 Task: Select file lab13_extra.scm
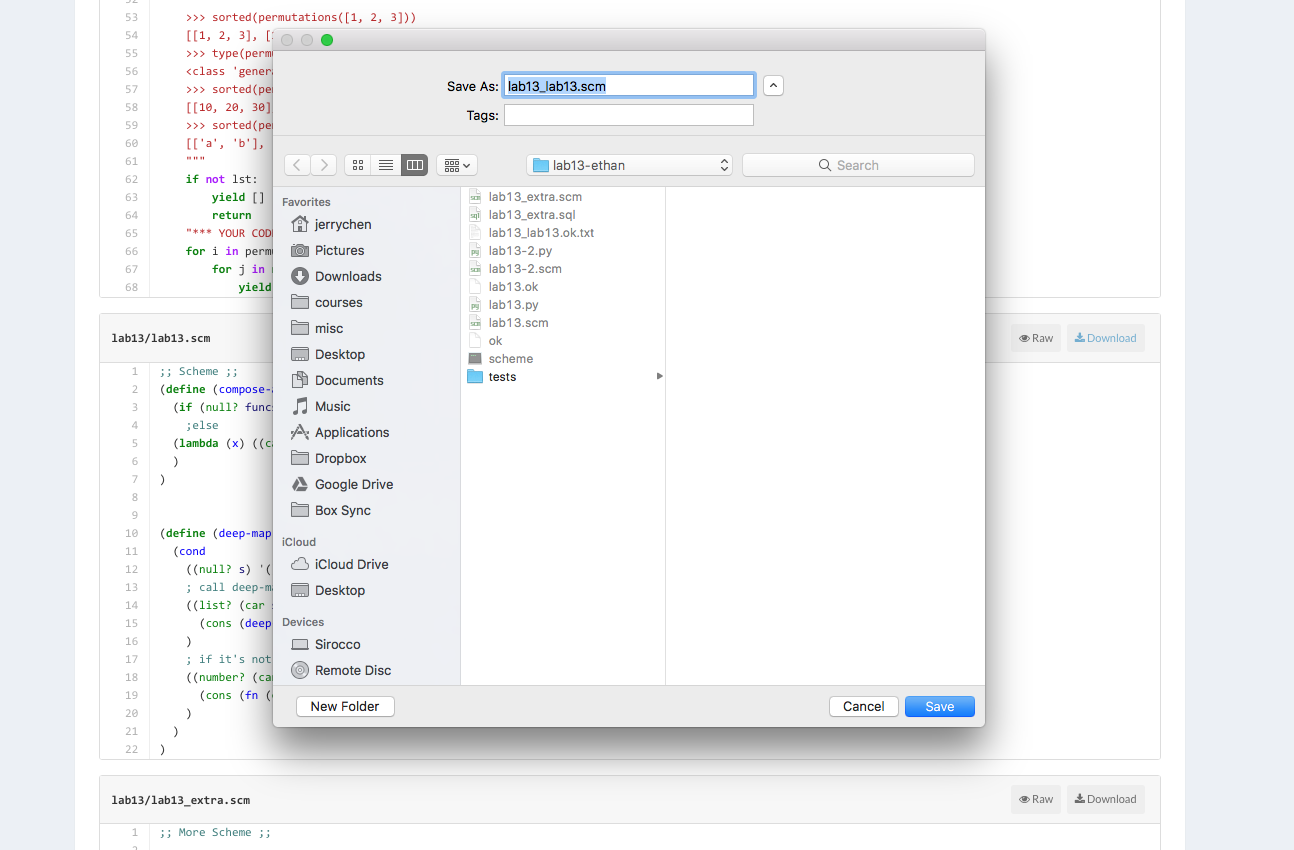coord(535,196)
